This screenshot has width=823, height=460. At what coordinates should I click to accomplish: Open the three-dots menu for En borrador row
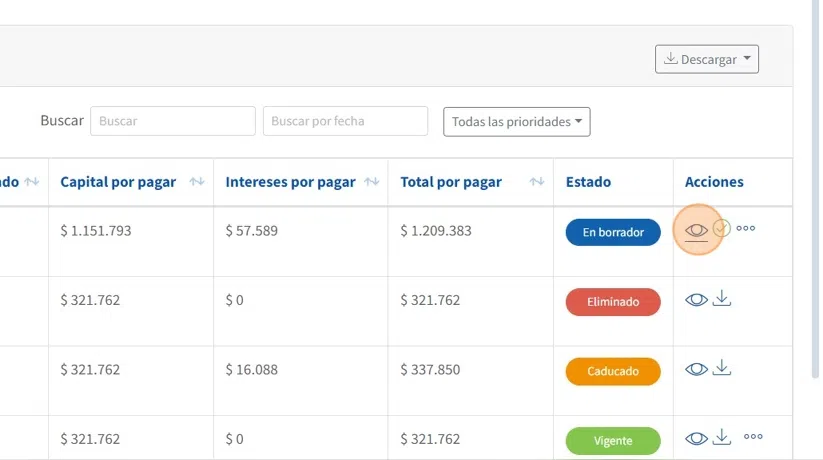tap(746, 228)
